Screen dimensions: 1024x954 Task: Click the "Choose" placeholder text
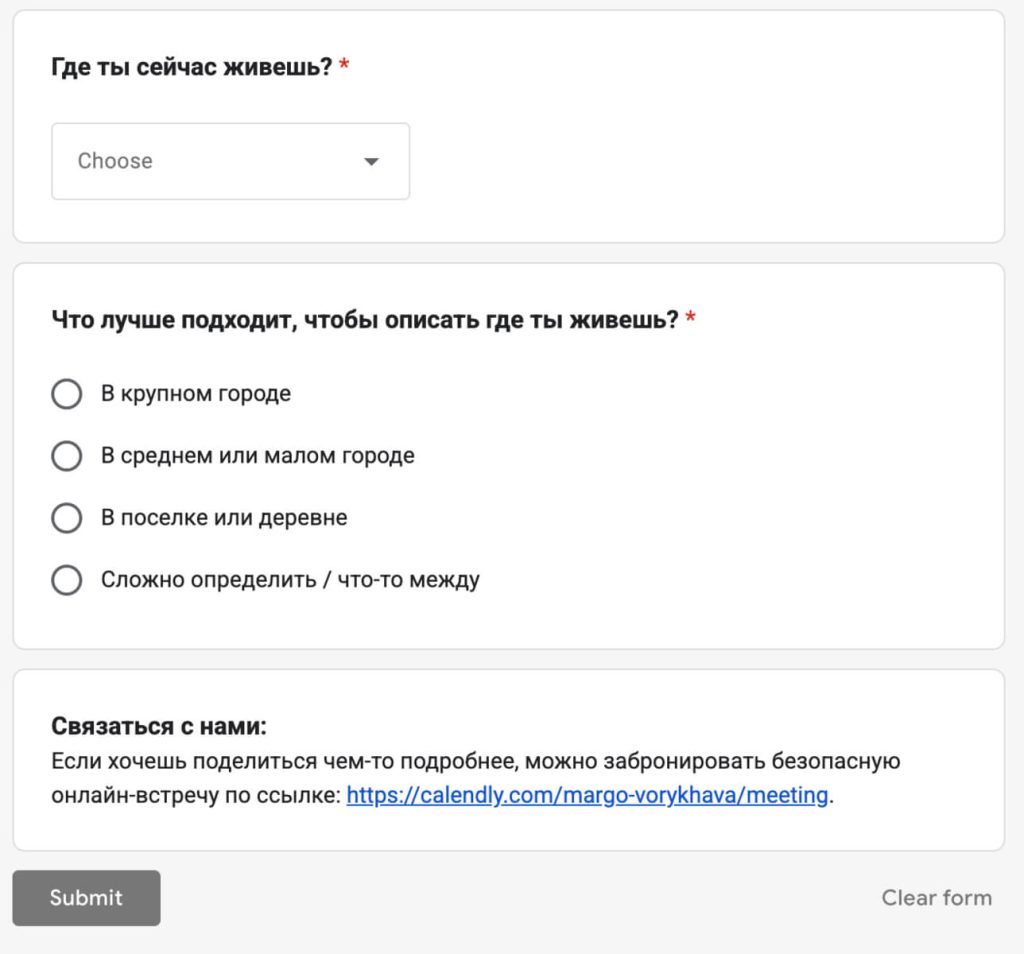click(x=115, y=161)
